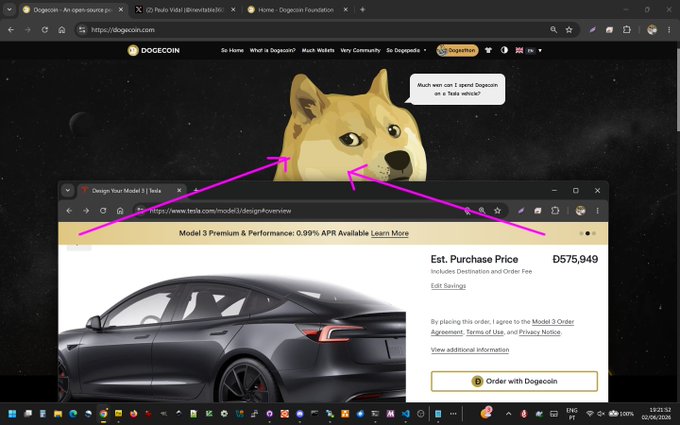Open a new tab in back Dogecoin window

point(363,10)
